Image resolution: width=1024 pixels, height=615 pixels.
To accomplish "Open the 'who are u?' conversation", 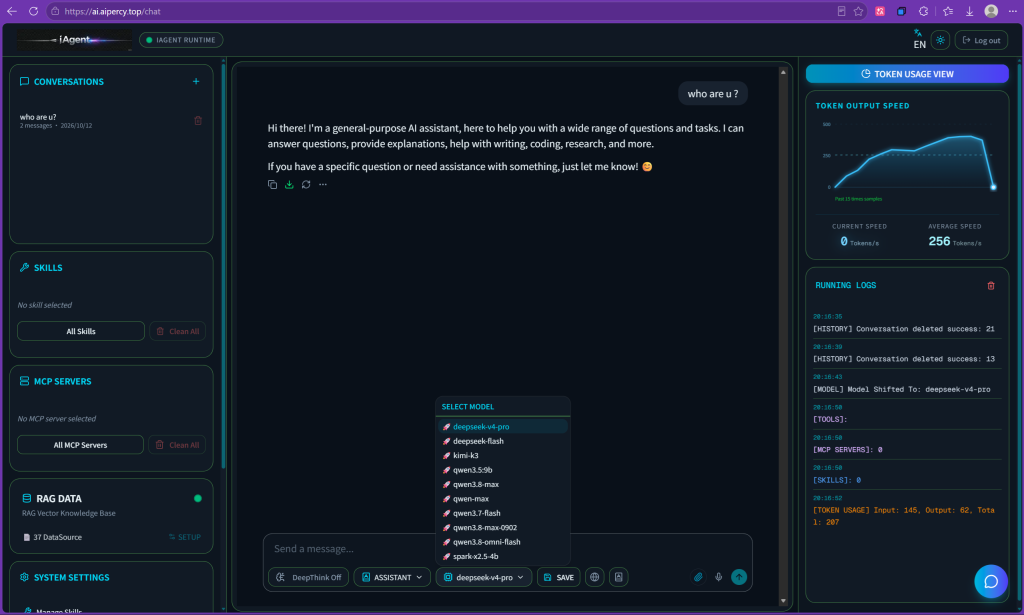I will (x=104, y=121).
